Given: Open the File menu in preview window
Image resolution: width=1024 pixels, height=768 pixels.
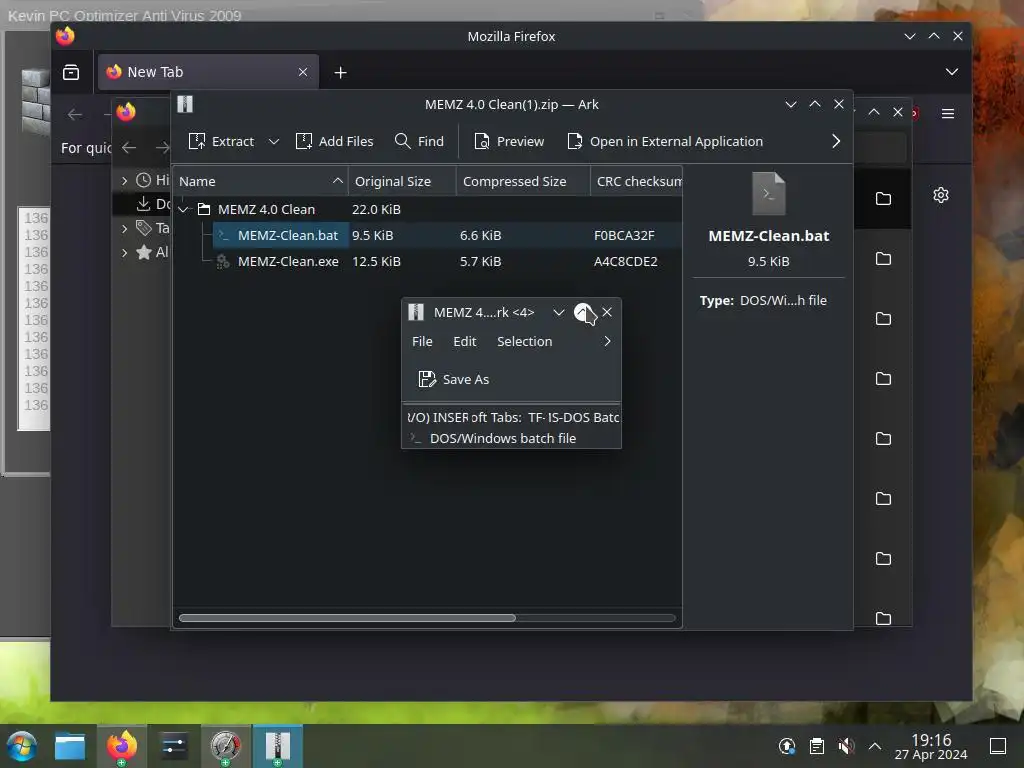Looking at the screenshot, I should click(422, 342).
